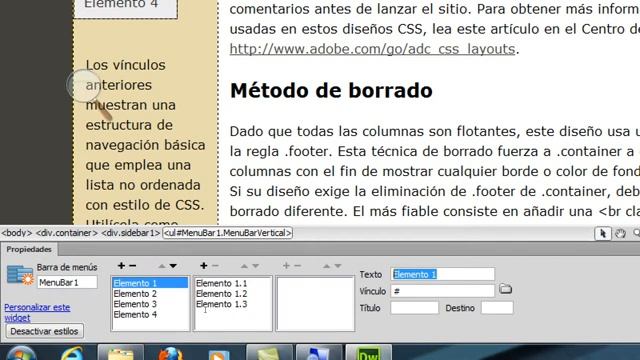Add a new submenu item to Elemento 1
Viewport: 640px width, 360px height.
(204, 266)
